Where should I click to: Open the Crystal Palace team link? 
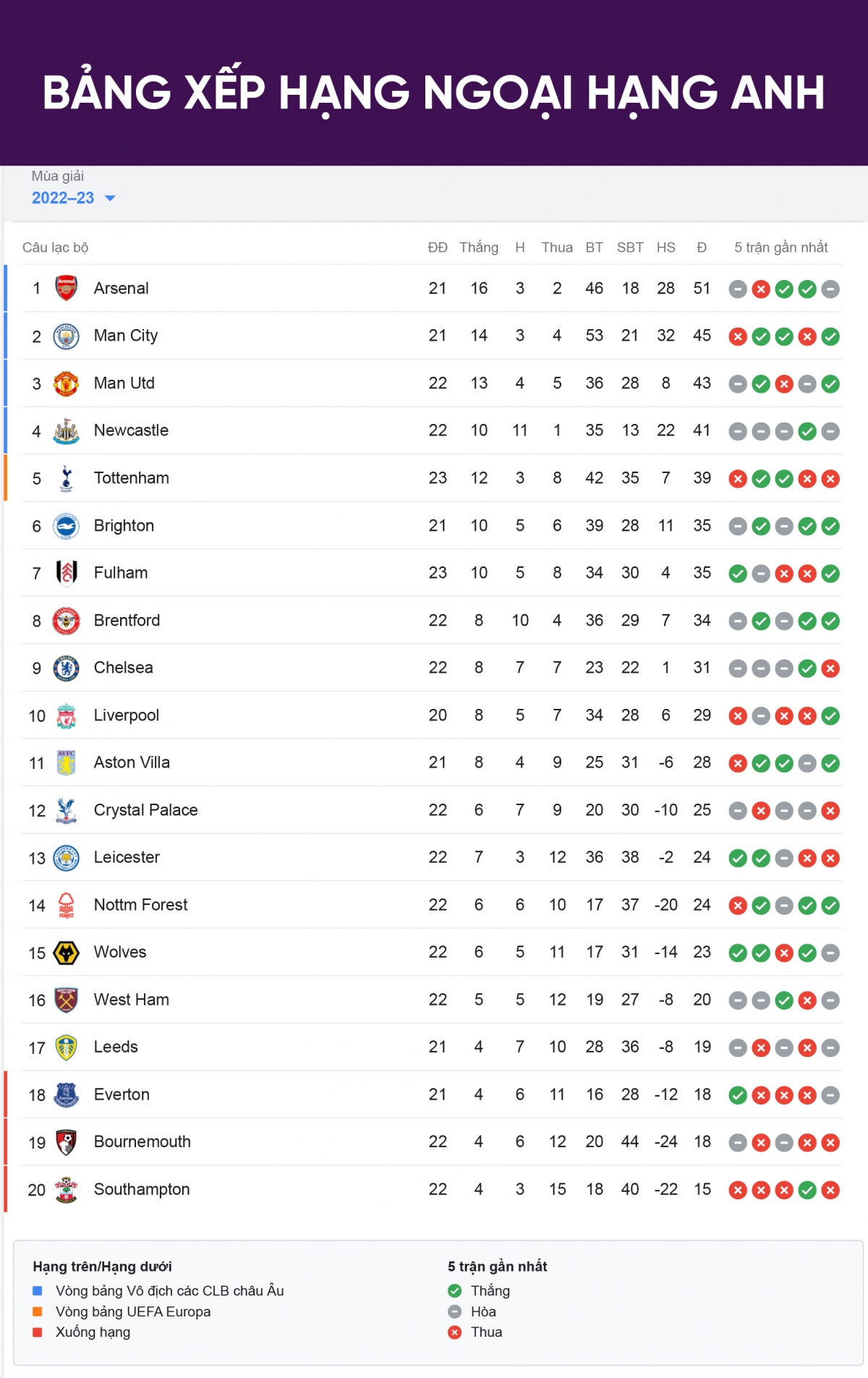145,810
